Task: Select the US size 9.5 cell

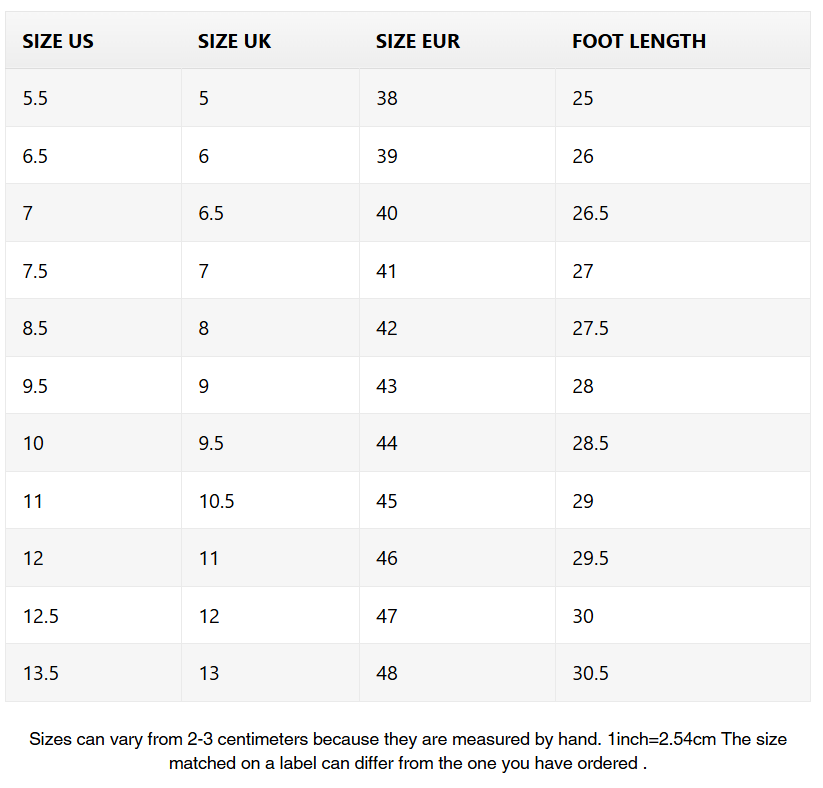Action: (93, 385)
